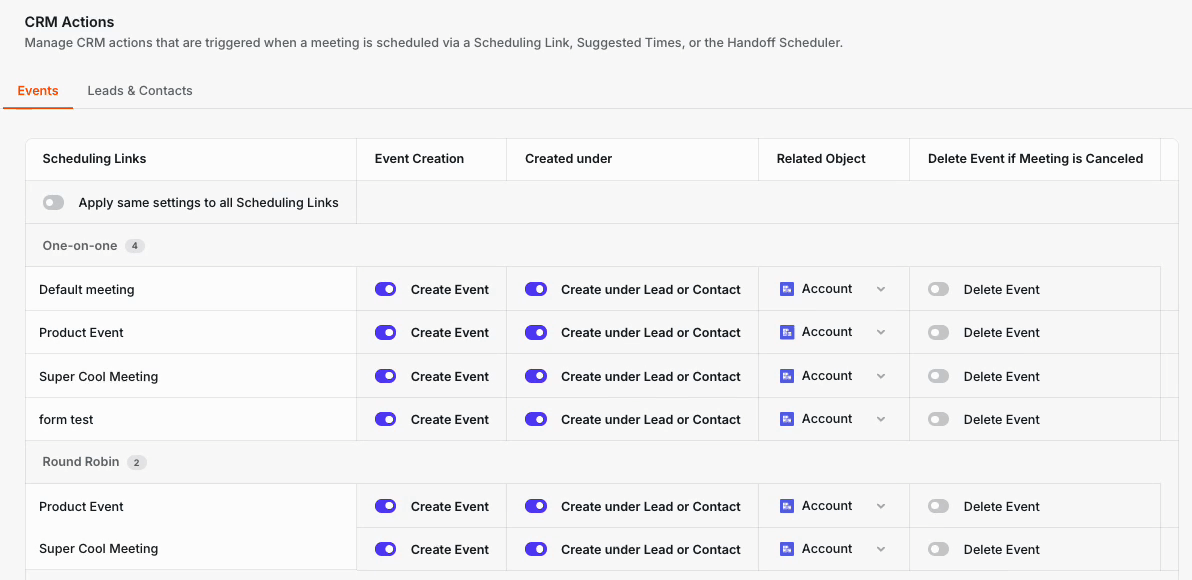Click the Round Robin count badge
This screenshot has height=580, width=1192.
click(137, 462)
